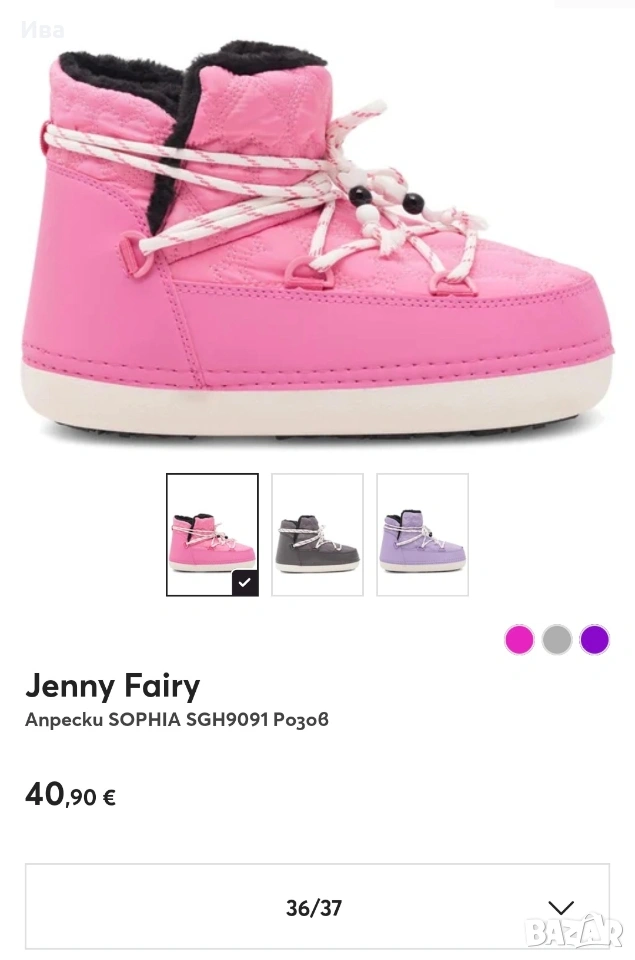Click the checkmark badge on pink thumbnail
The height and width of the screenshot is (960, 635).
[x=245, y=582]
